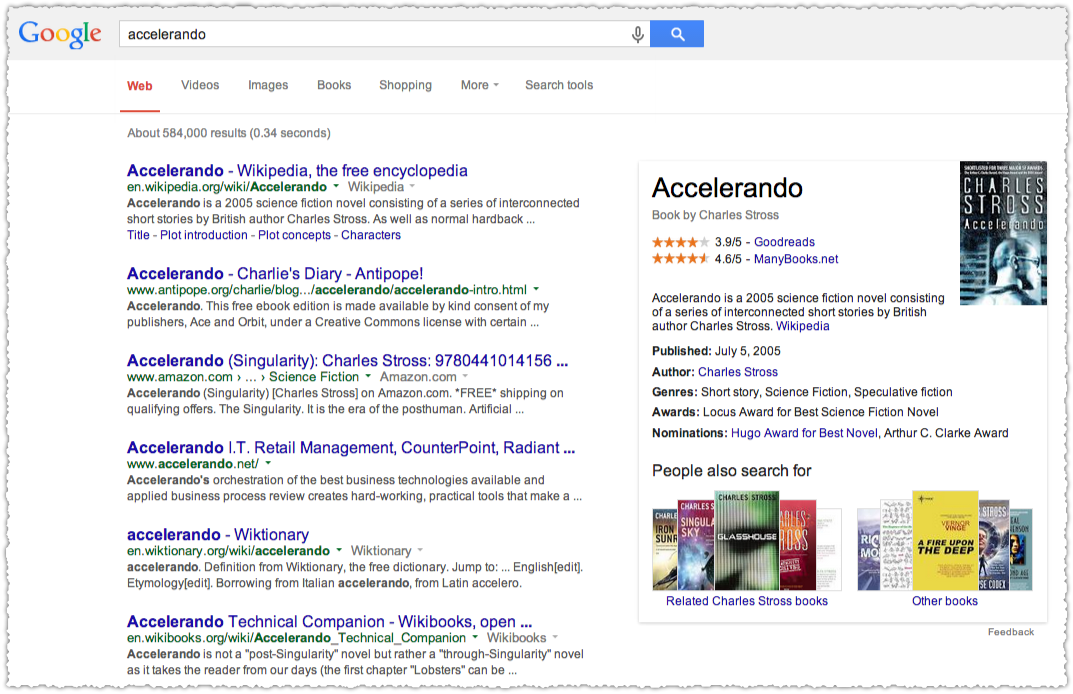Click the Published: July 5, 2005 line
Image resolution: width=1073 pixels, height=694 pixels.
716,351
